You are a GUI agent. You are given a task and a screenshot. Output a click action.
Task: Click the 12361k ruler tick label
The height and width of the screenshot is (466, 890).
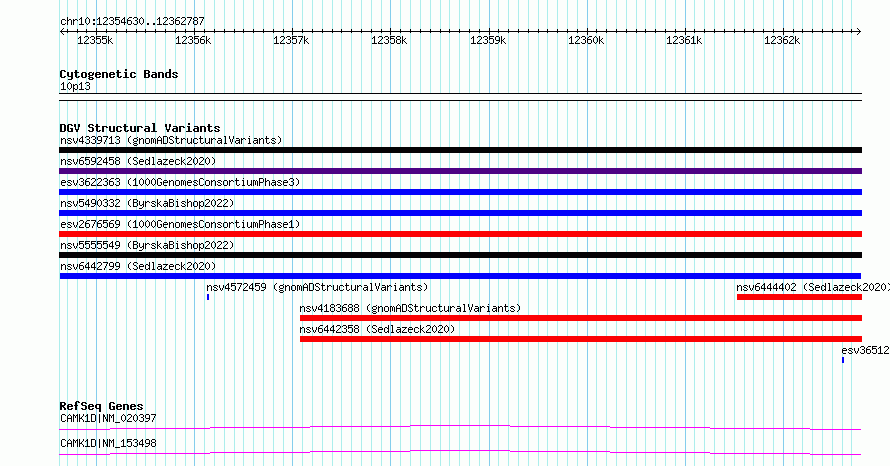[x=684, y=40]
